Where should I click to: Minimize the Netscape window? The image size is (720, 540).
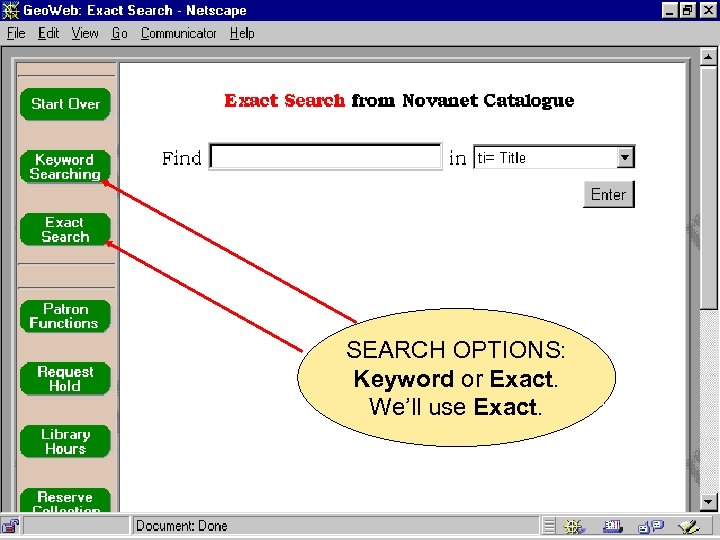tap(669, 10)
